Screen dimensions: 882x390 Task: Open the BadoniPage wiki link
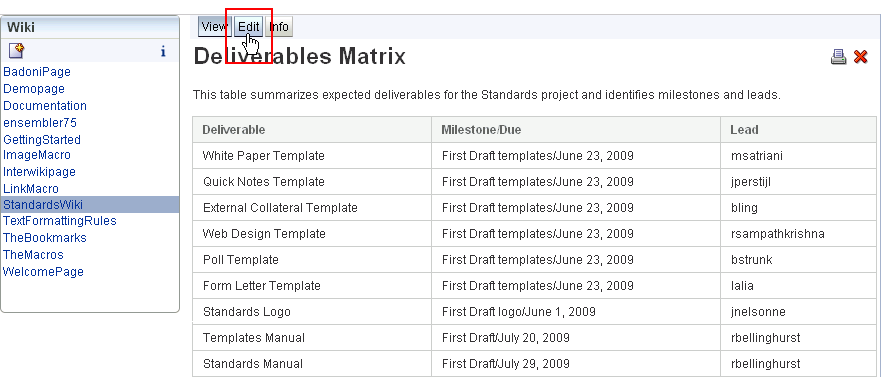point(37,72)
